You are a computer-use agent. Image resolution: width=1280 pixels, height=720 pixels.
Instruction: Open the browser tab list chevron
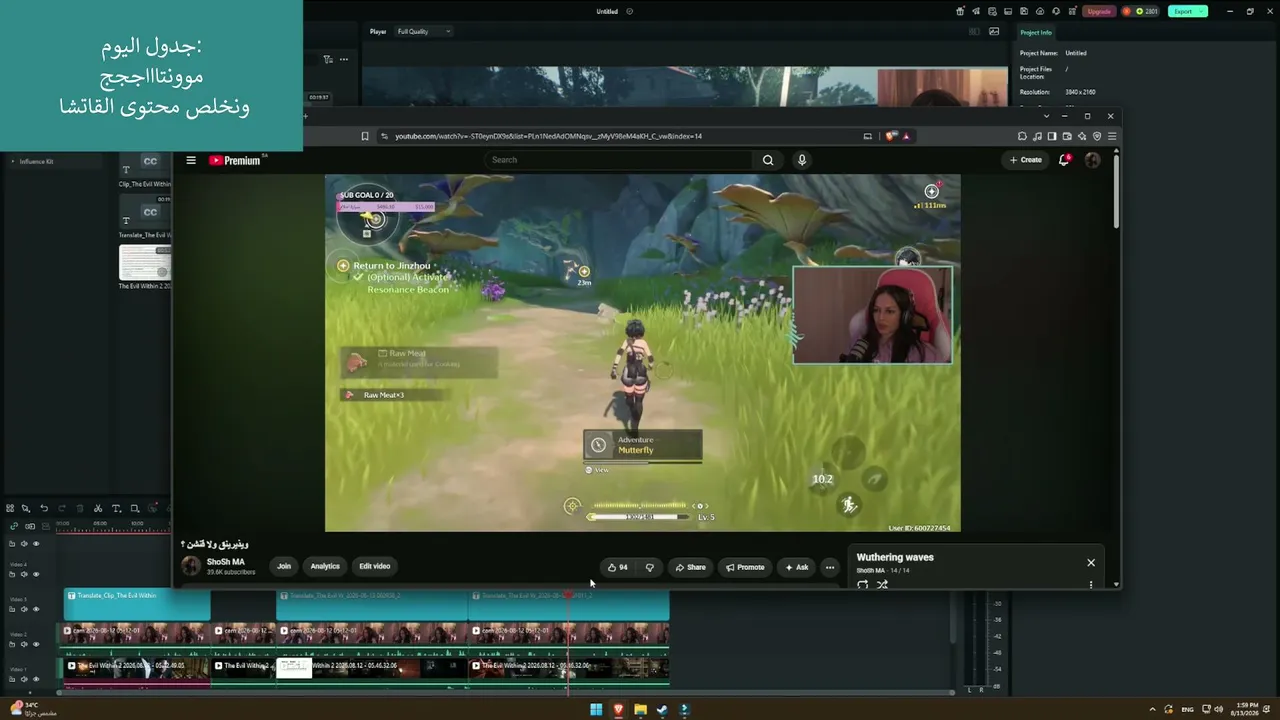coord(1047,116)
